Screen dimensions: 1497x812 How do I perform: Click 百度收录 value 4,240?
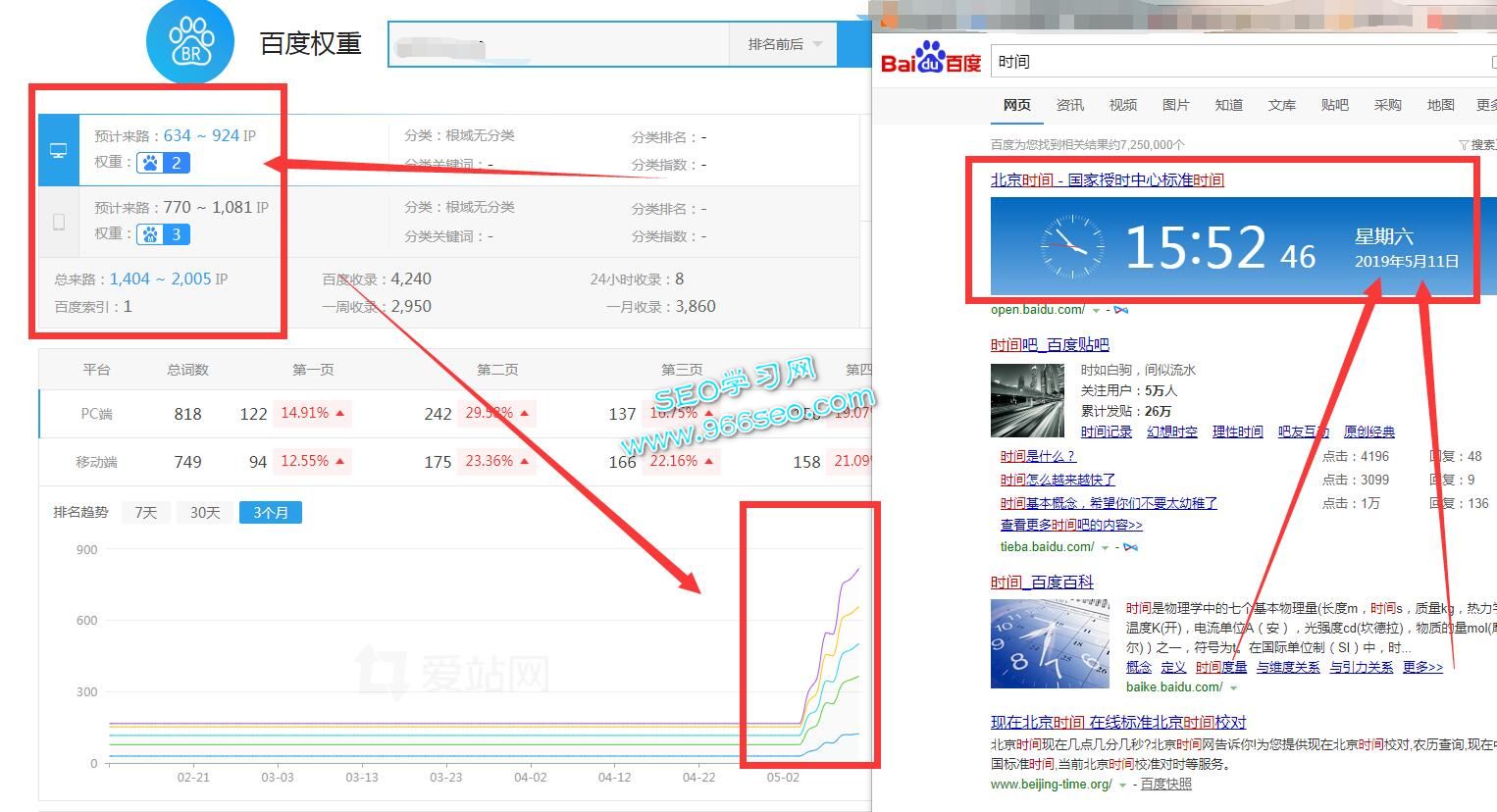coord(411,279)
